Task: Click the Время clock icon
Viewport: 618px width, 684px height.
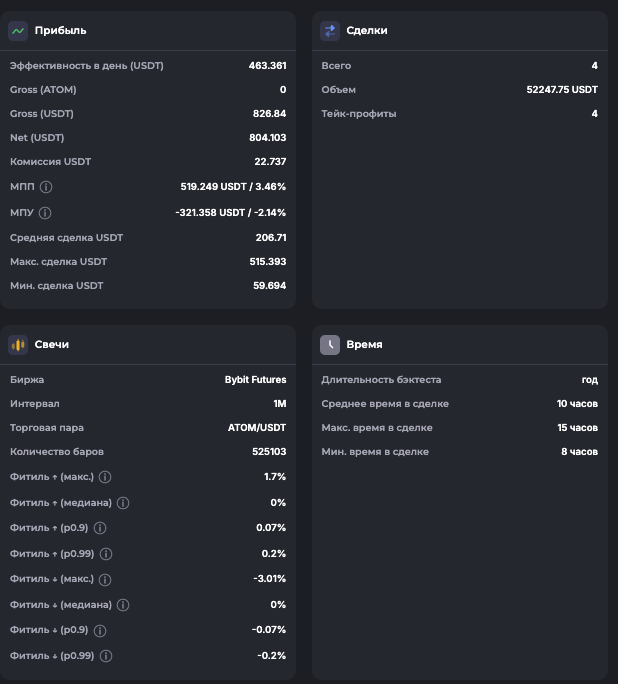Action: (330, 345)
